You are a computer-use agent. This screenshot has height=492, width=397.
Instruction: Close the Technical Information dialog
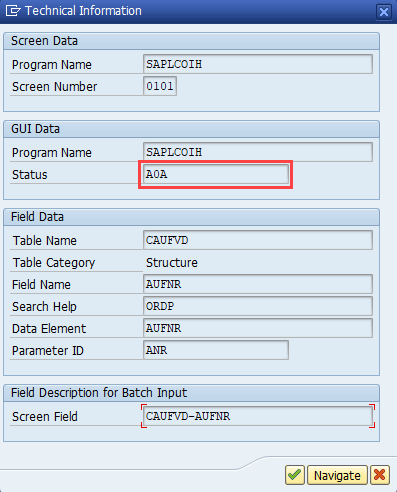tap(384, 12)
